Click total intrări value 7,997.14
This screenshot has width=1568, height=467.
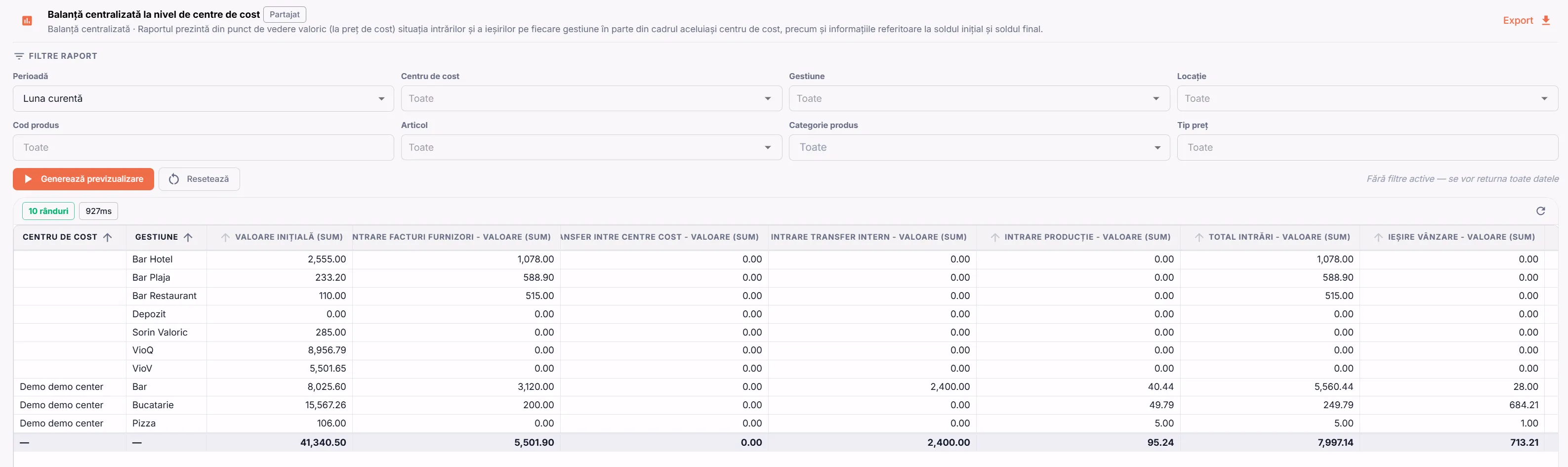1335,443
